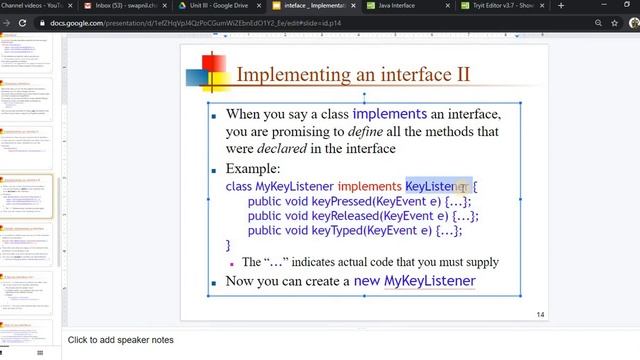The height and width of the screenshot is (360, 640).
Task: Click the Example: bullet text
Action: [x=253, y=169]
